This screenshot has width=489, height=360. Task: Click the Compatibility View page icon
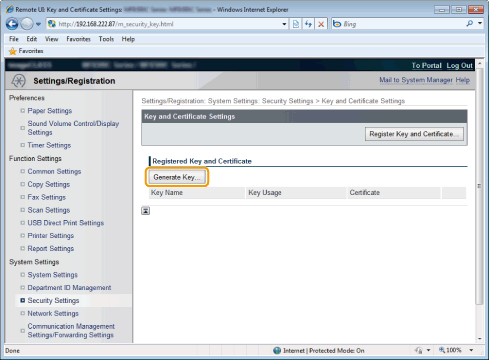(x=296, y=24)
